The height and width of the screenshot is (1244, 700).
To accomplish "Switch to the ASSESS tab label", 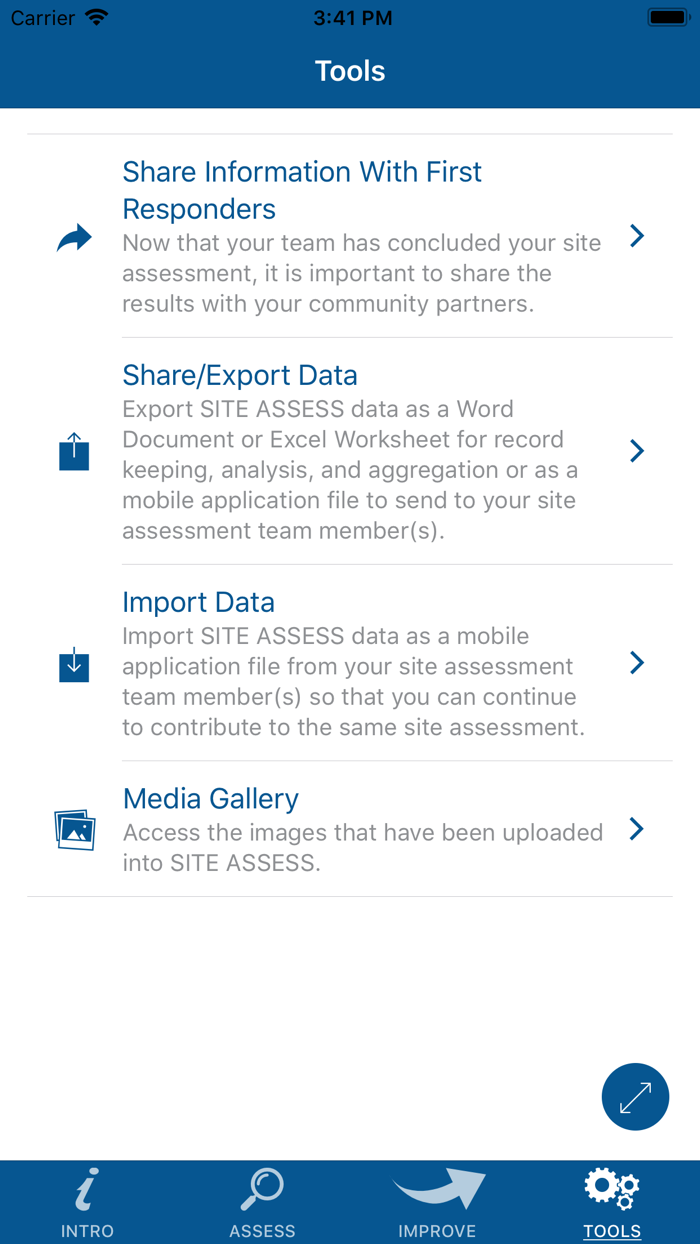I will 262,1231.
